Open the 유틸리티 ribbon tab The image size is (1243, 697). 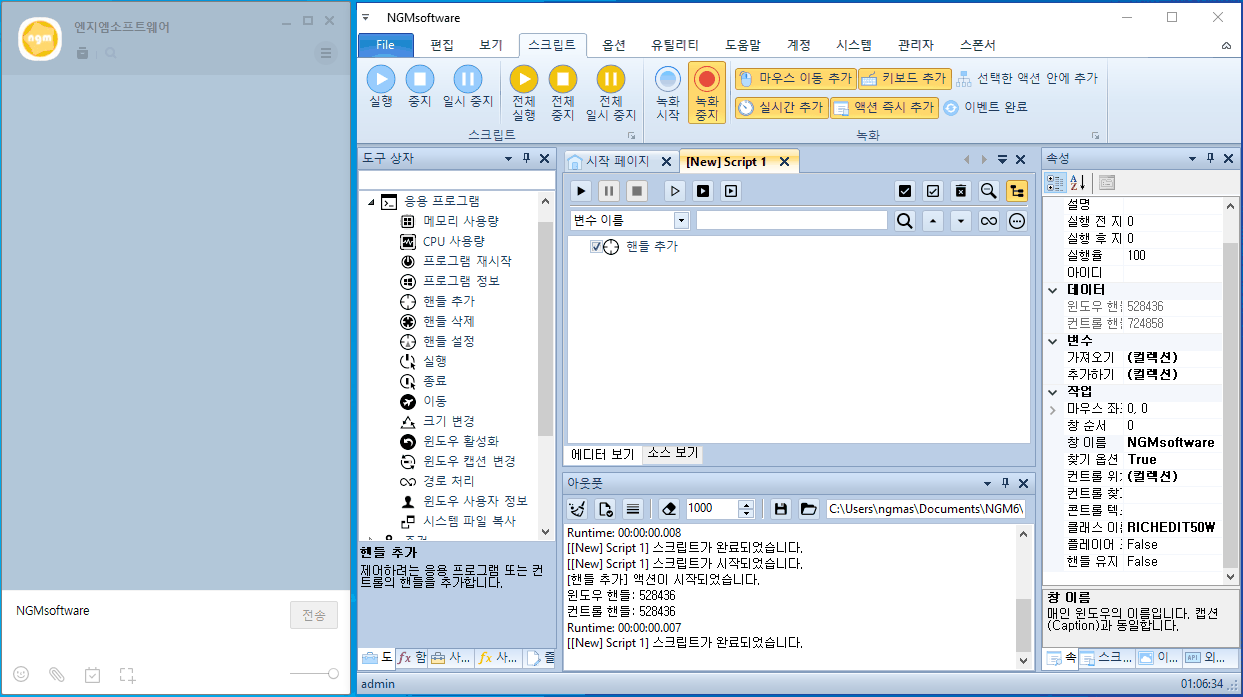pos(675,45)
